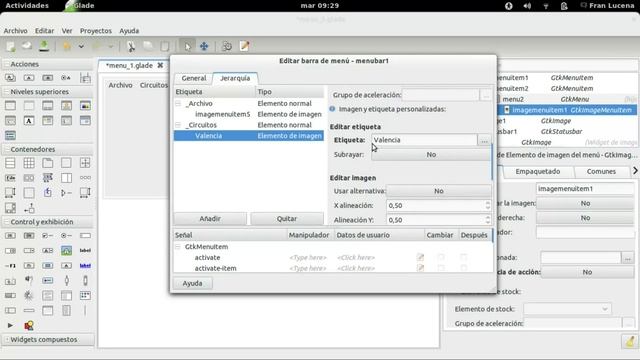Switch to the Comunes properties tab
The height and width of the screenshot is (360, 640).
point(601,171)
